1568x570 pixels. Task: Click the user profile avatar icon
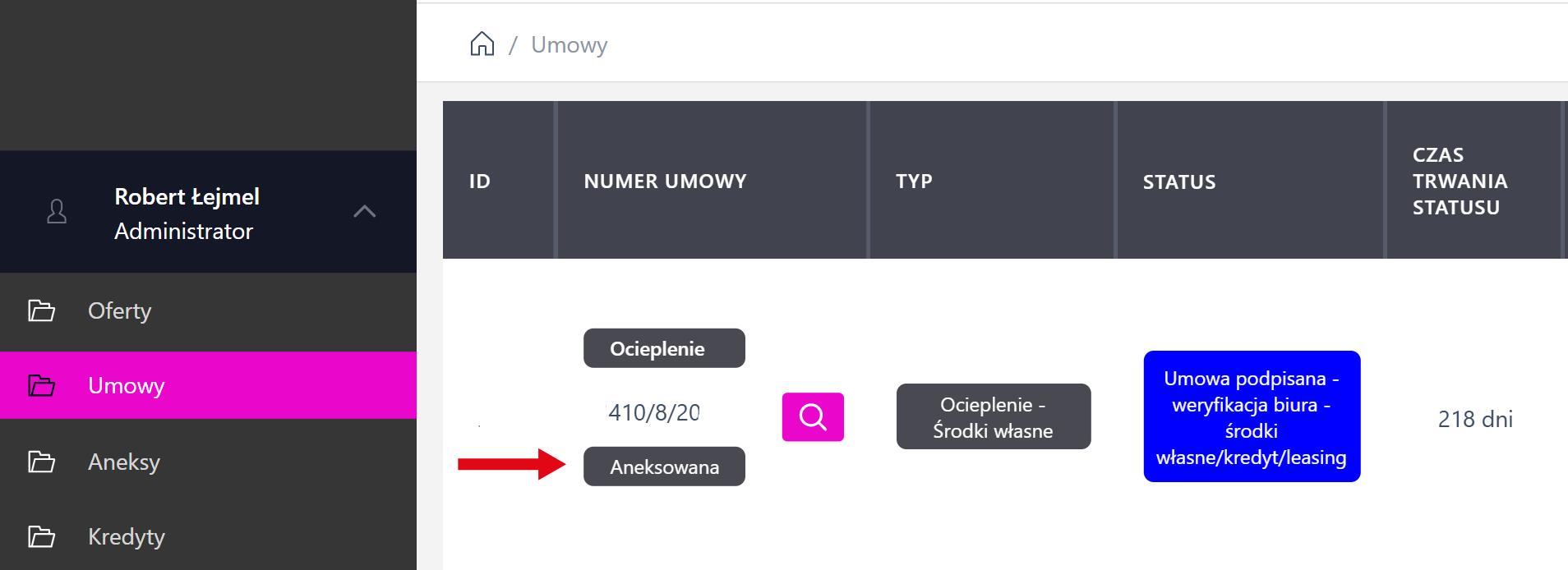57,212
